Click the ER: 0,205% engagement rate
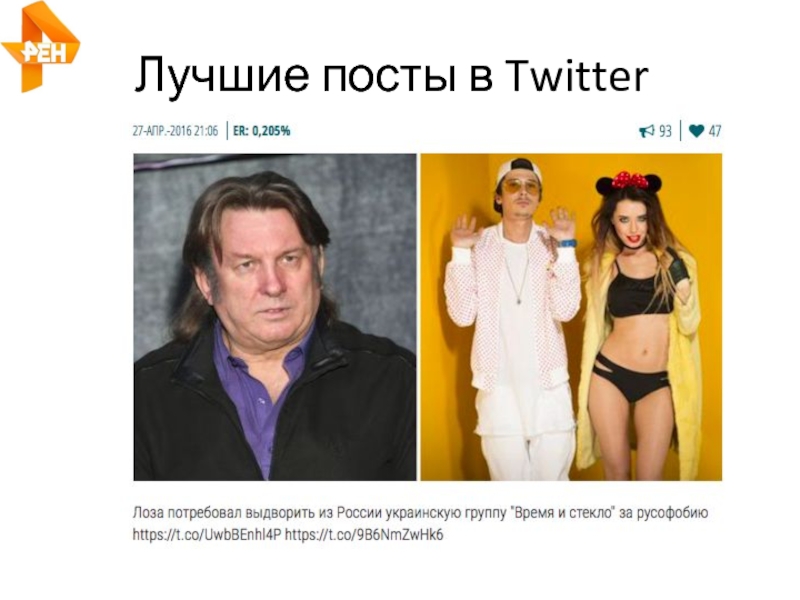This screenshot has width=800, height=600. (261, 131)
